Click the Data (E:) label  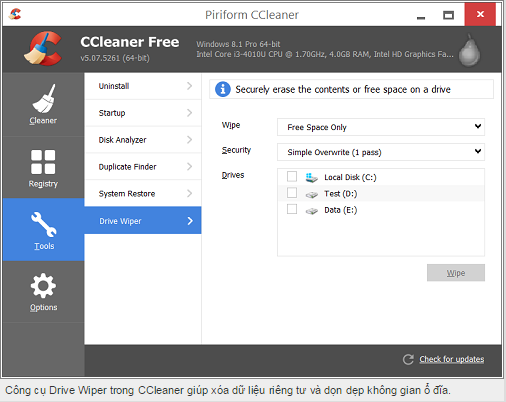pos(341,210)
